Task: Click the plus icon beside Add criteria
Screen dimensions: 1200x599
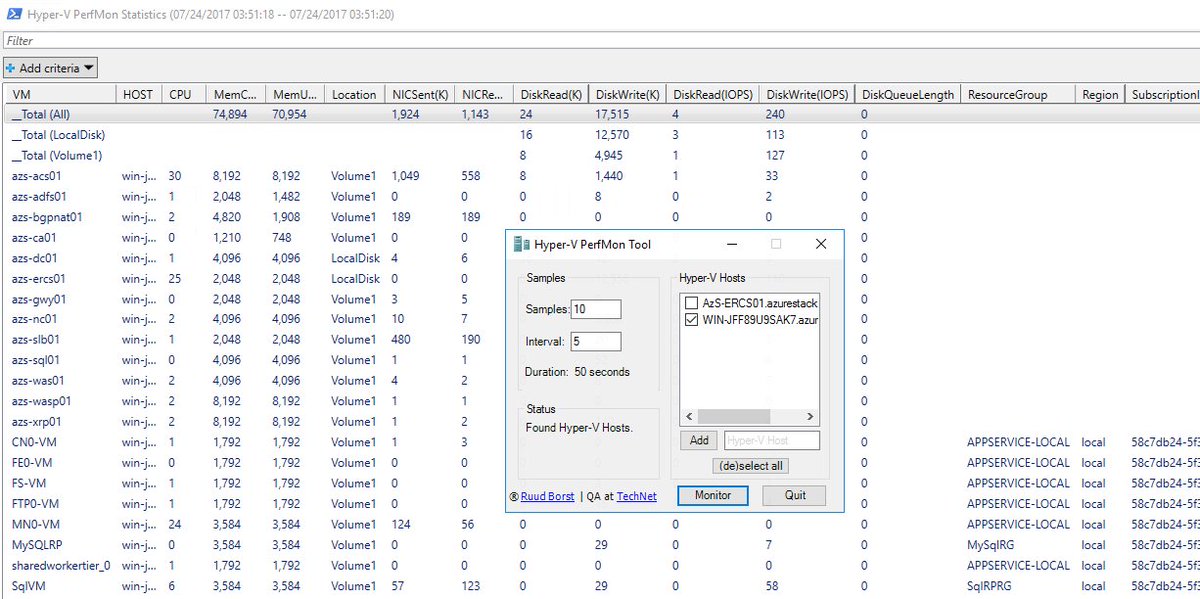Action: [10, 68]
